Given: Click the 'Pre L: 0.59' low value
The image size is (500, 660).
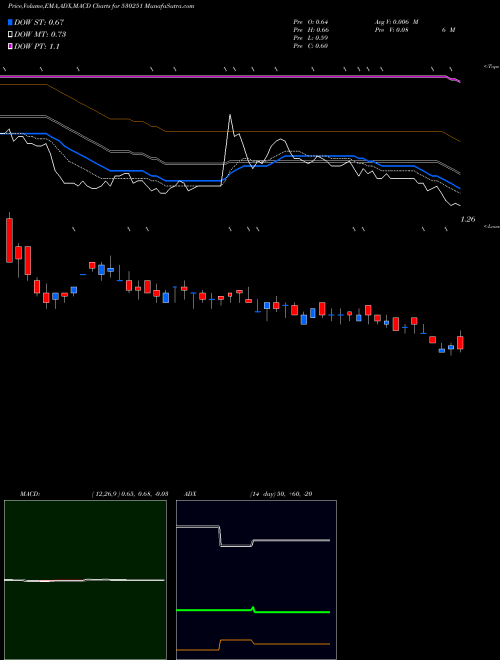Looking at the screenshot, I should pos(311,38).
